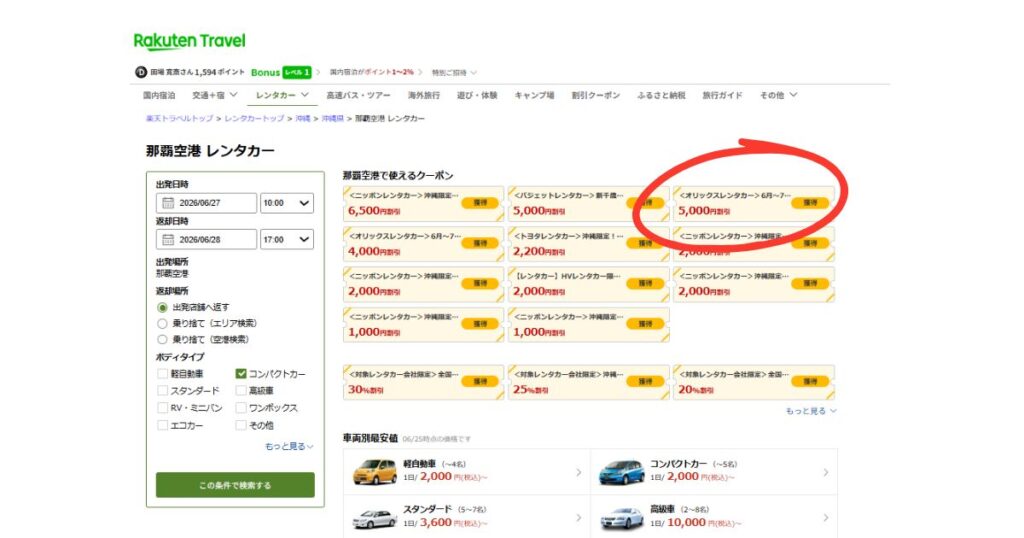The height and width of the screenshot is (538, 1024).
Task: Select the white スタンダード car image
Action: click(x=374, y=518)
